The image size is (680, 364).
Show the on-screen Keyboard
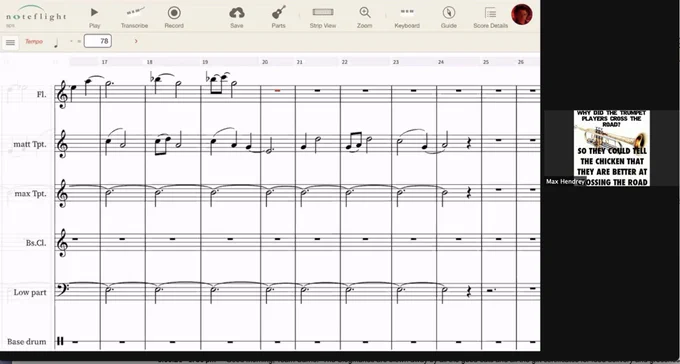tap(407, 17)
